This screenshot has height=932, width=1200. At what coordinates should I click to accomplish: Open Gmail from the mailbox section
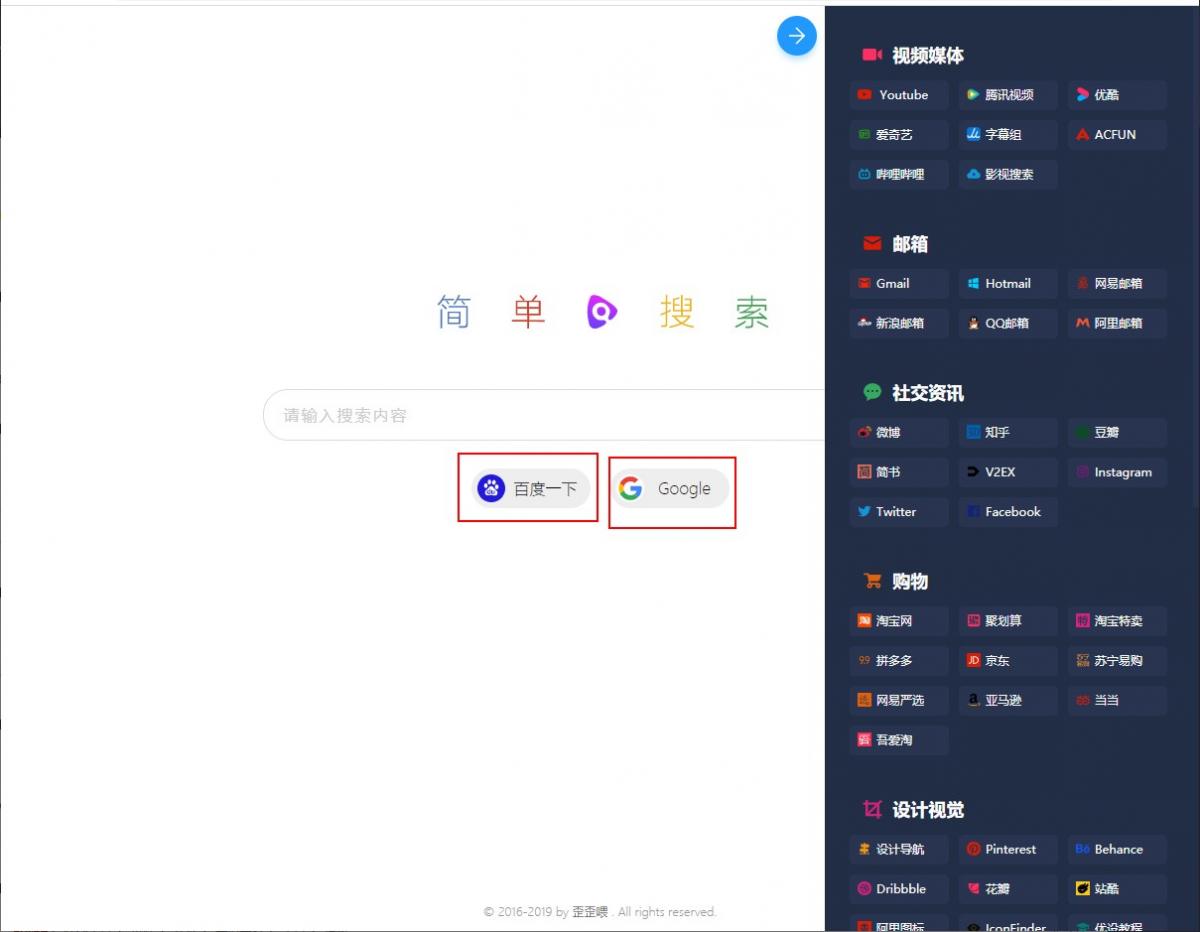click(899, 283)
